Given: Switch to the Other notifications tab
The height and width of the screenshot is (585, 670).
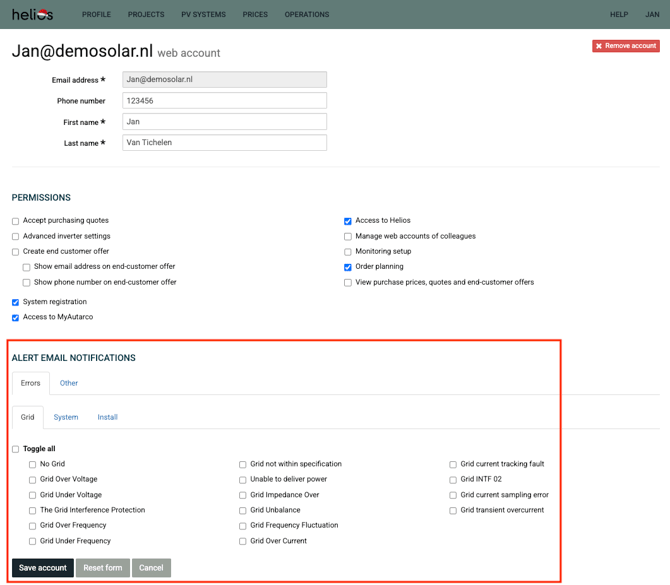Looking at the screenshot, I should (x=69, y=383).
